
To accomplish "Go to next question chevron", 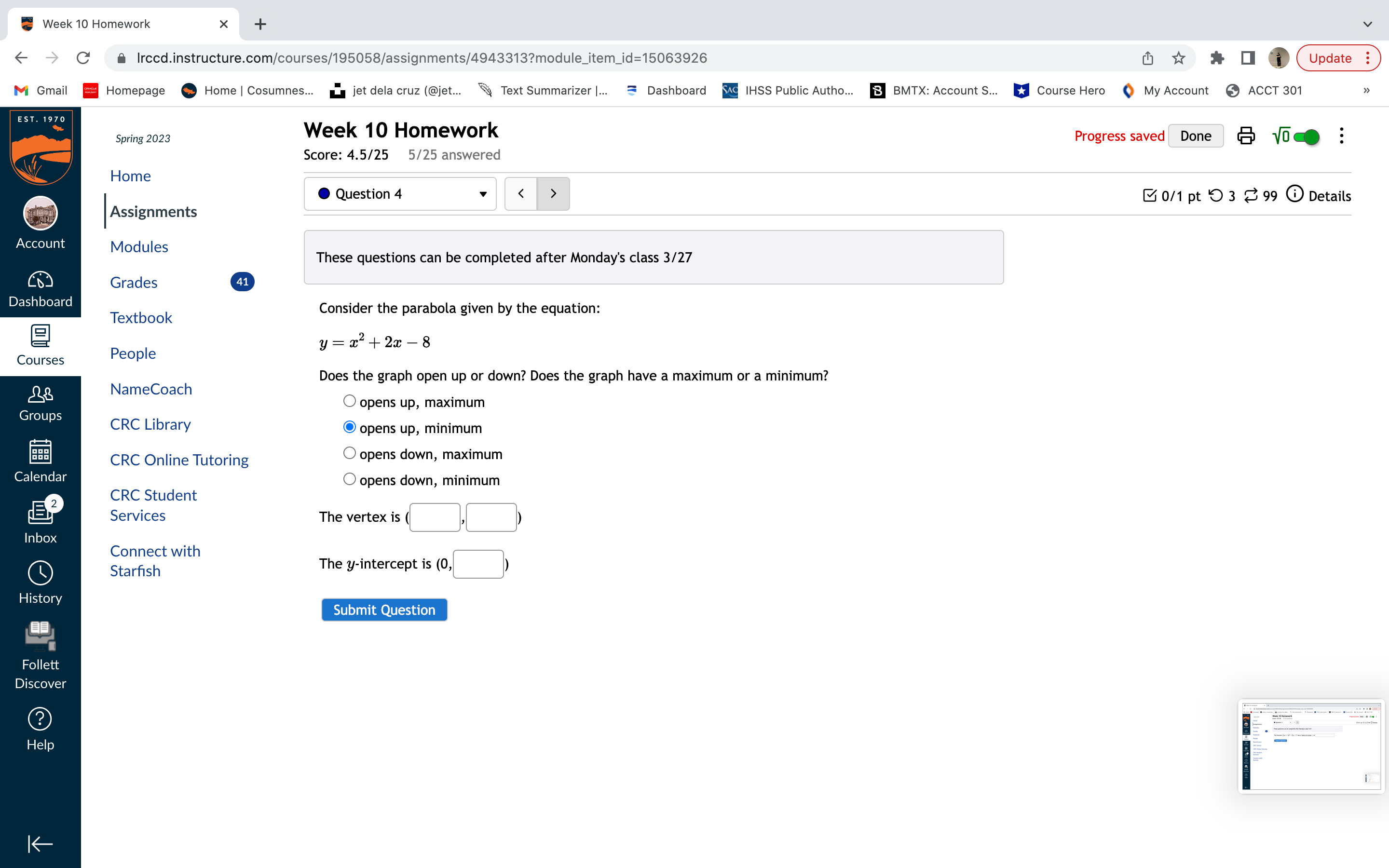I will (553, 194).
